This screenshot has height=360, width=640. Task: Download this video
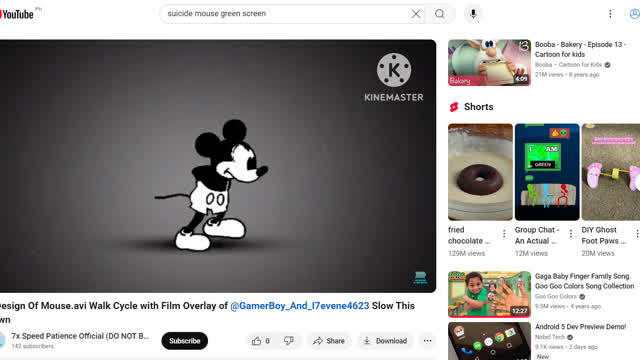(x=385, y=341)
